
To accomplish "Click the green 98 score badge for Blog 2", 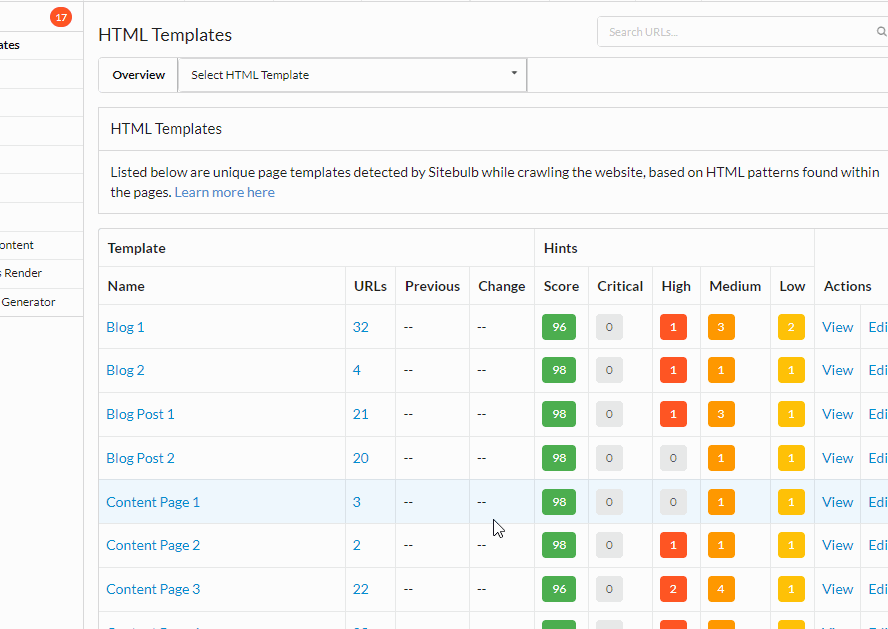I will coord(559,370).
